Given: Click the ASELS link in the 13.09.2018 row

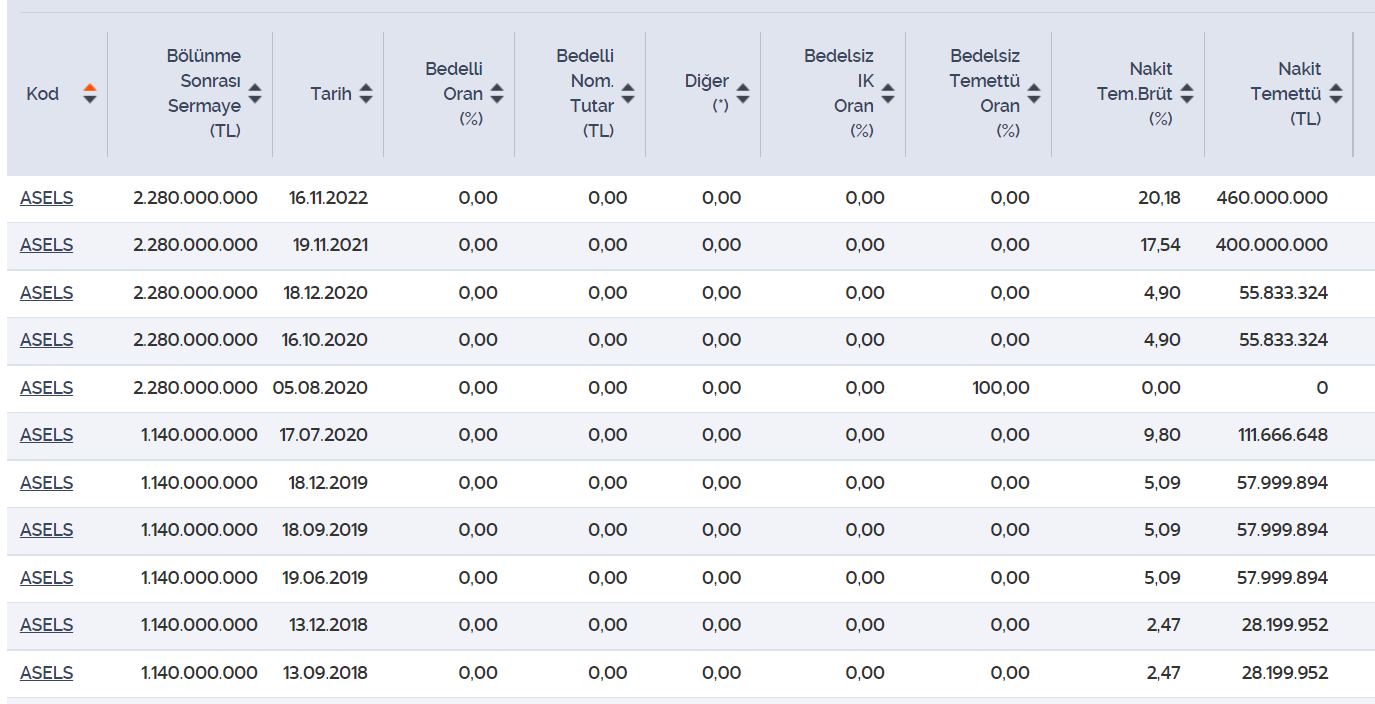Looking at the screenshot, I should point(47,673).
